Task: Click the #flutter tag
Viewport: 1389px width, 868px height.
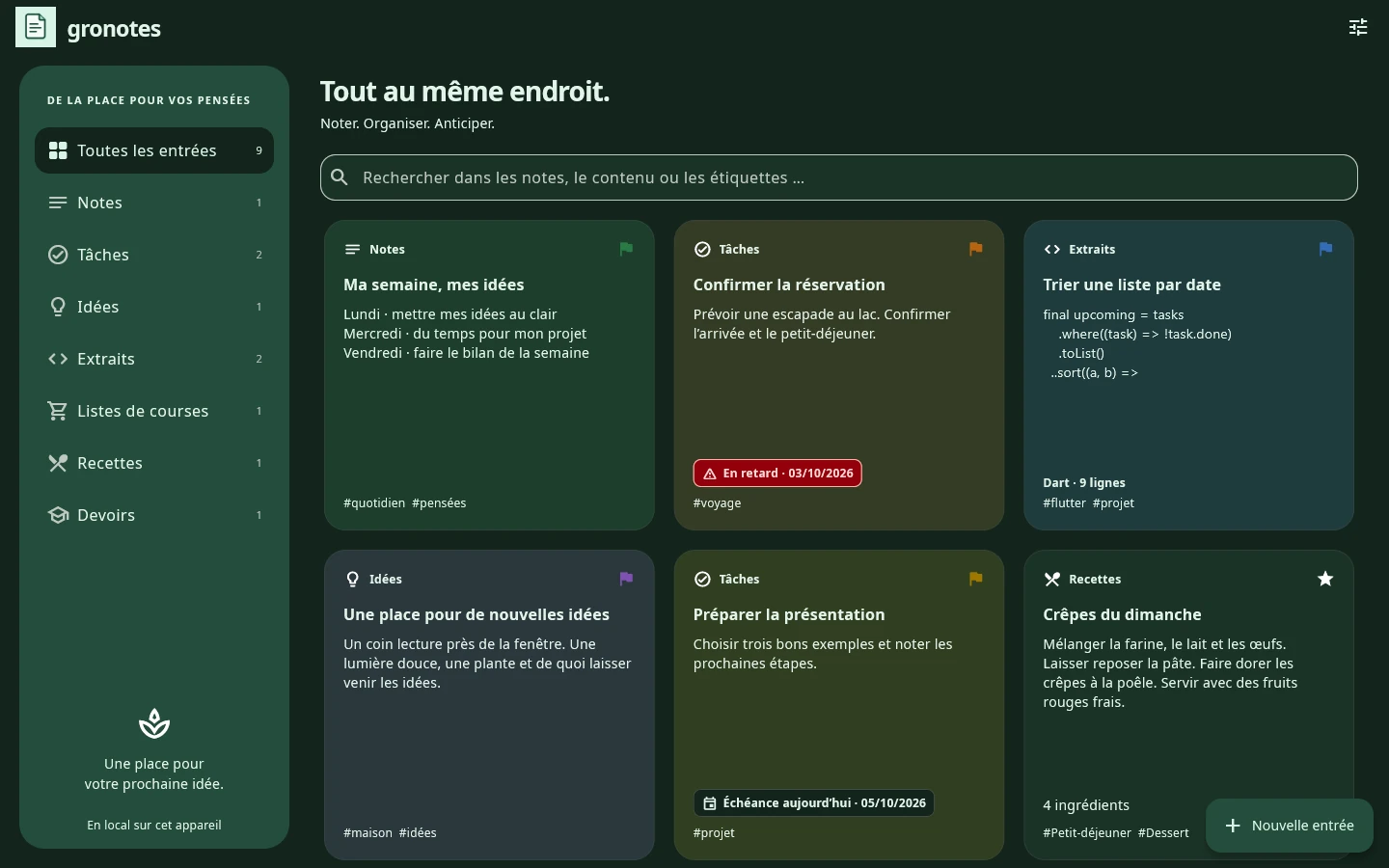Action: click(1064, 502)
